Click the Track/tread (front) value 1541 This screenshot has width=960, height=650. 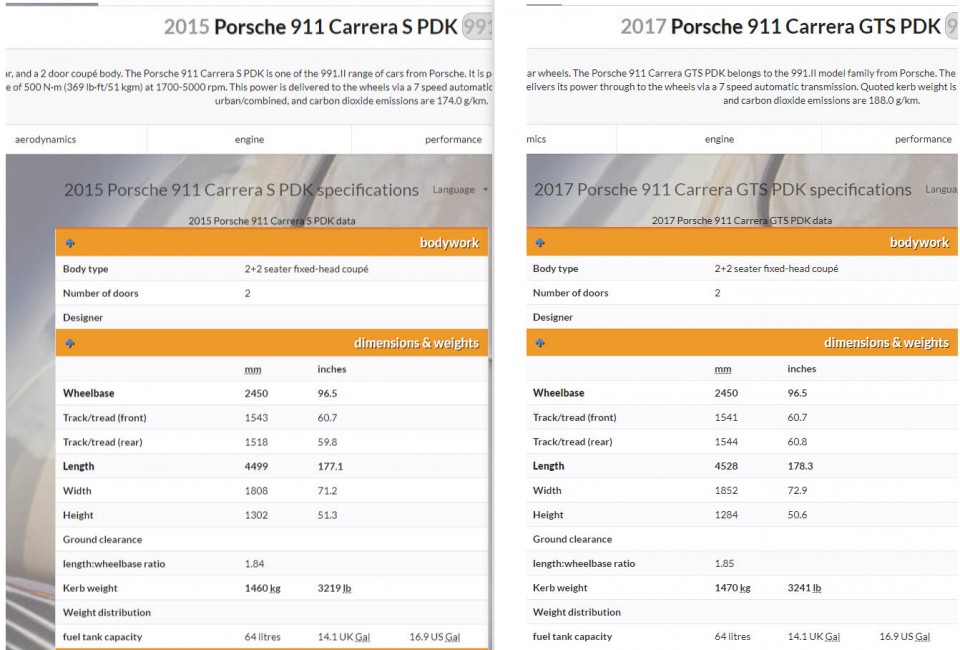pyautogui.click(x=726, y=417)
